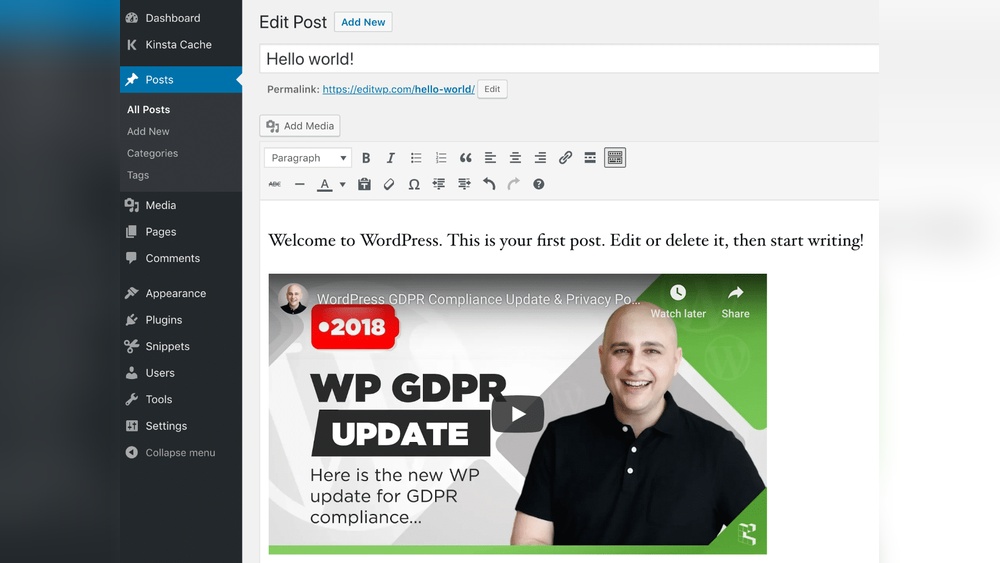Undo the last edit
1000x563 pixels.
(489, 184)
